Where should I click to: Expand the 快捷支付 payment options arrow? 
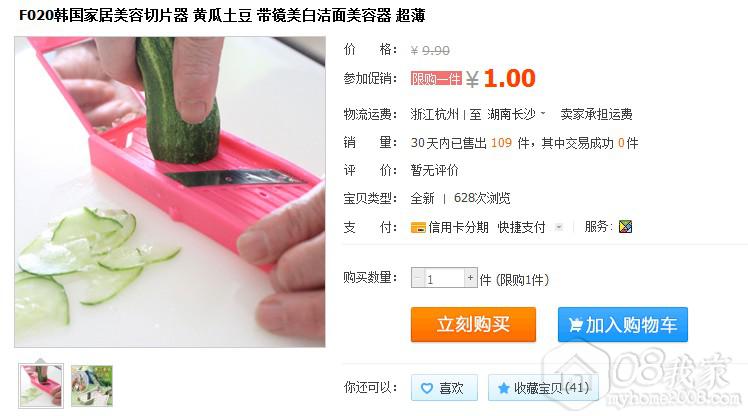559,227
